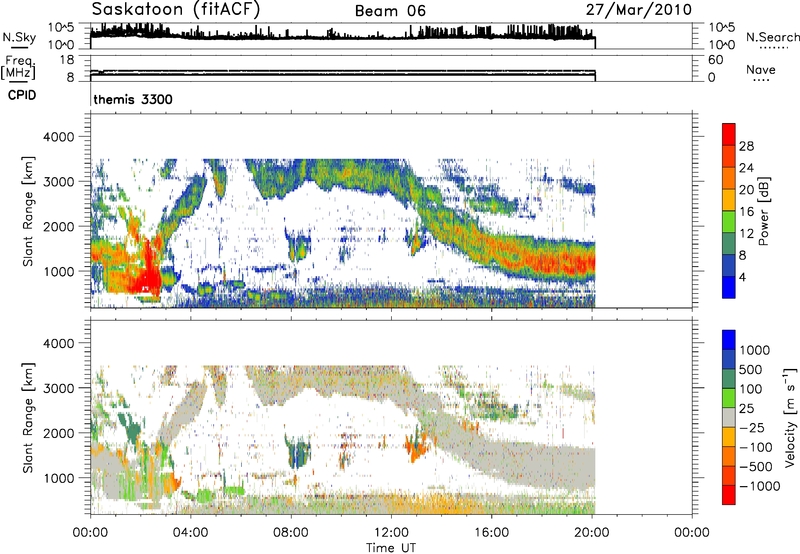Click the '1000' tick on the velocity scale
This screenshot has width=800, height=554.
(x=755, y=350)
